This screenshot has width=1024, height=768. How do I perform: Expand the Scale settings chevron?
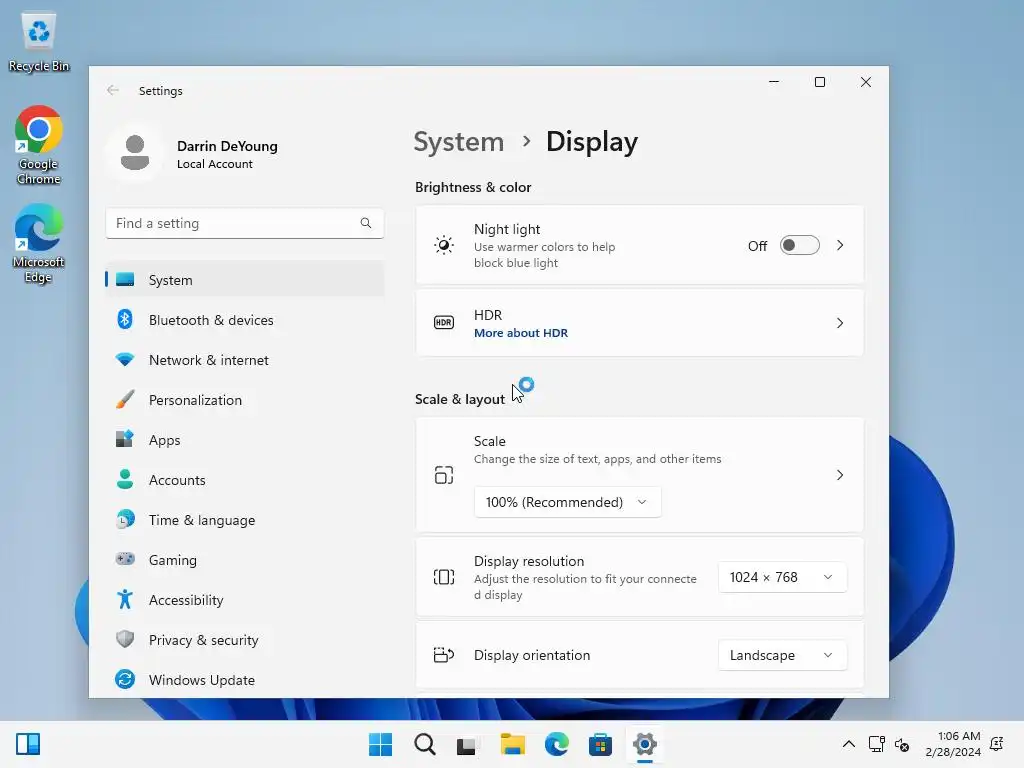point(840,475)
